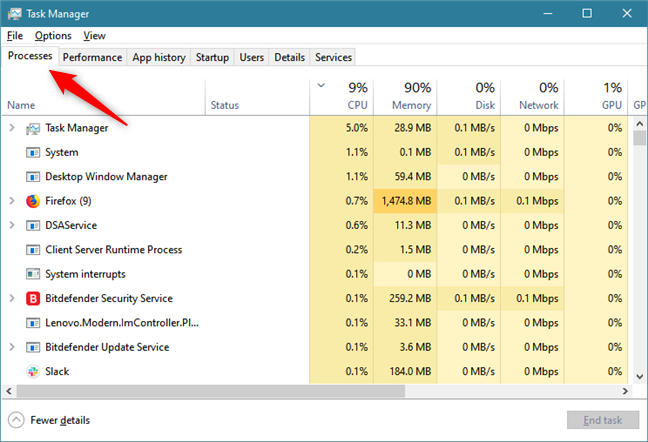The height and width of the screenshot is (442, 648).
Task: Sort by the Name column header
Action: [x=103, y=97]
